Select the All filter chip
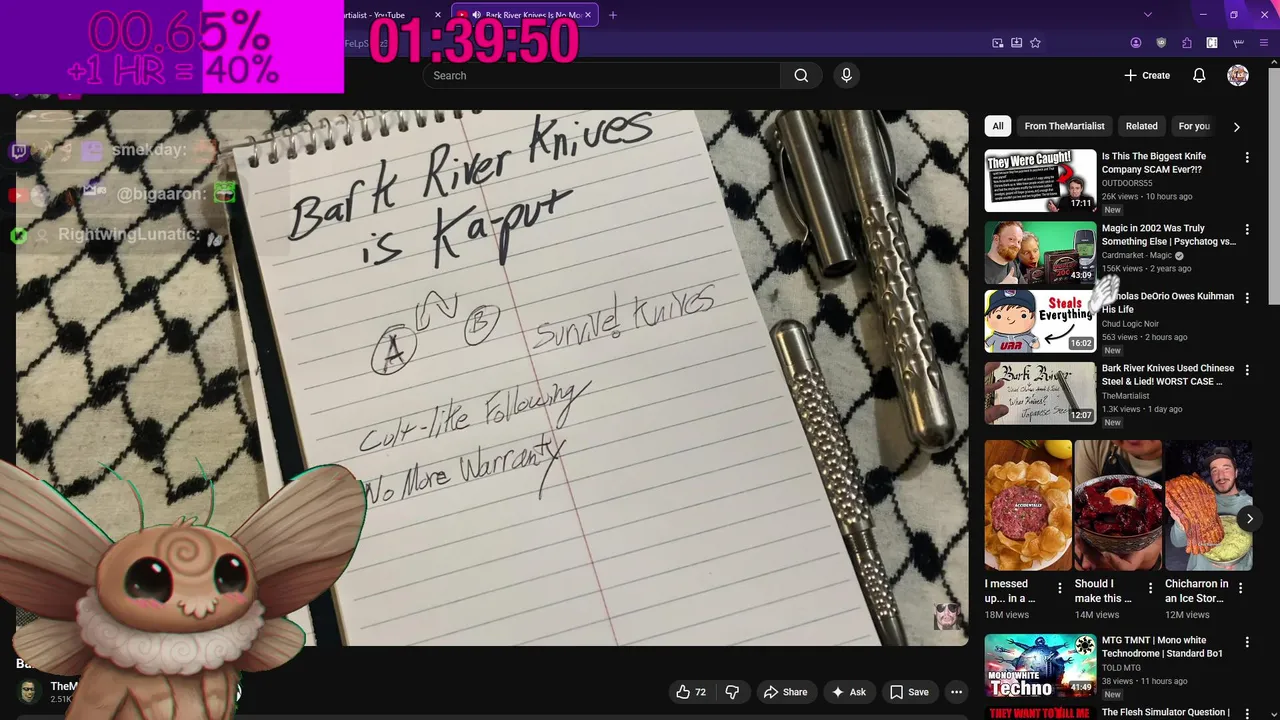Image resolution: width=1280 pixels, height=720 pixels. 997,126
